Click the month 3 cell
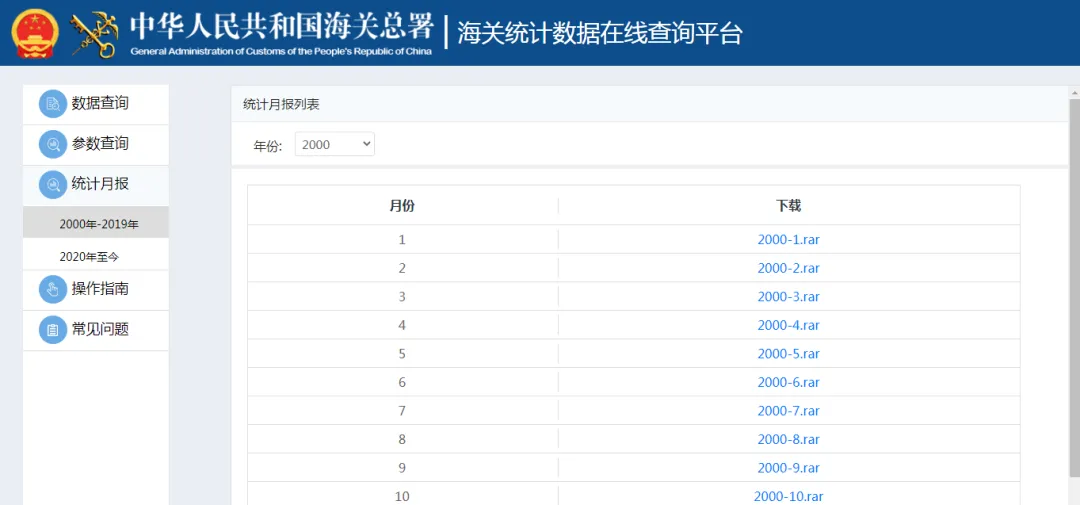 [402, 297]
